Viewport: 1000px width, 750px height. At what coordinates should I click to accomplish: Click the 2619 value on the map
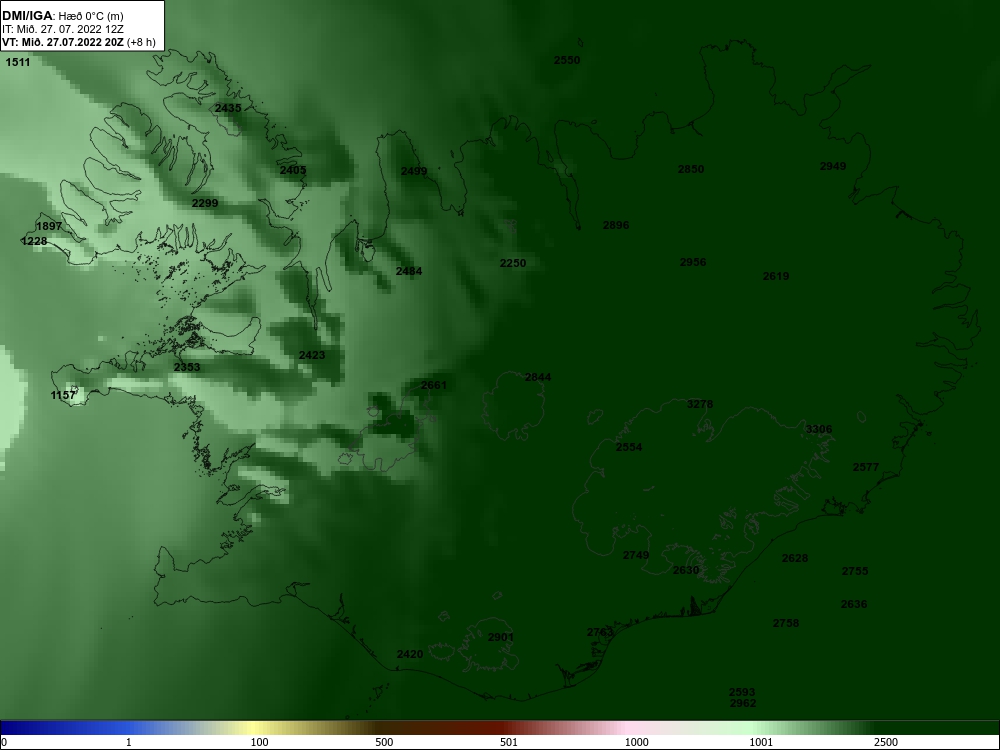(x=776, y=277)
